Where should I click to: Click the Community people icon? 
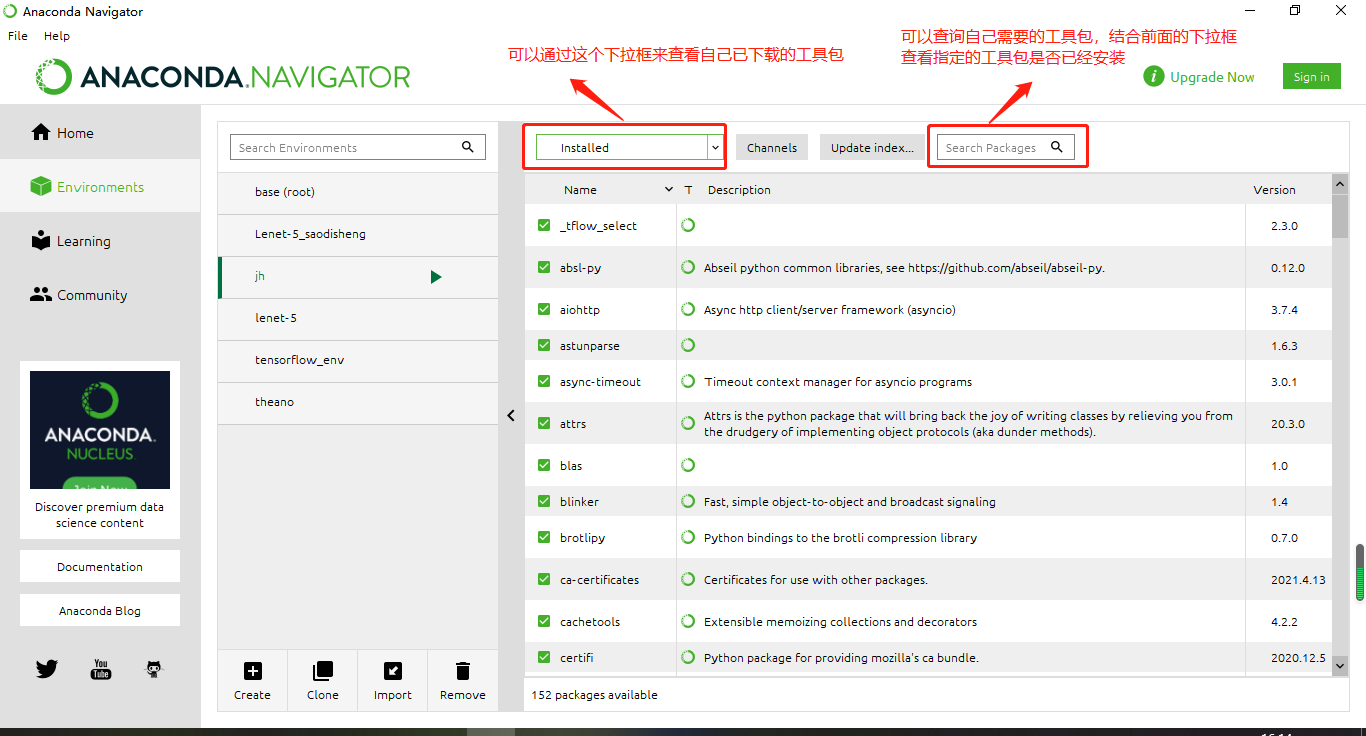tap(41, 294)
